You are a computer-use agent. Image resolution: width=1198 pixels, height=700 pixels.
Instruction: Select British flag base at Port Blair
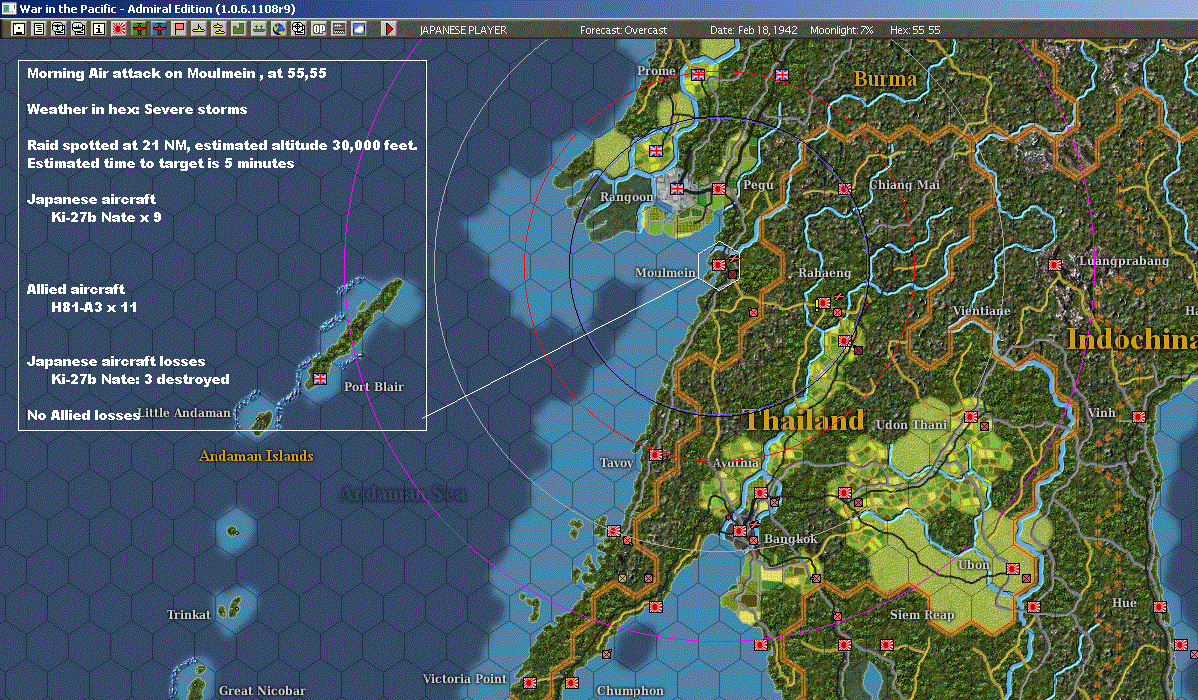pos(320,378)
